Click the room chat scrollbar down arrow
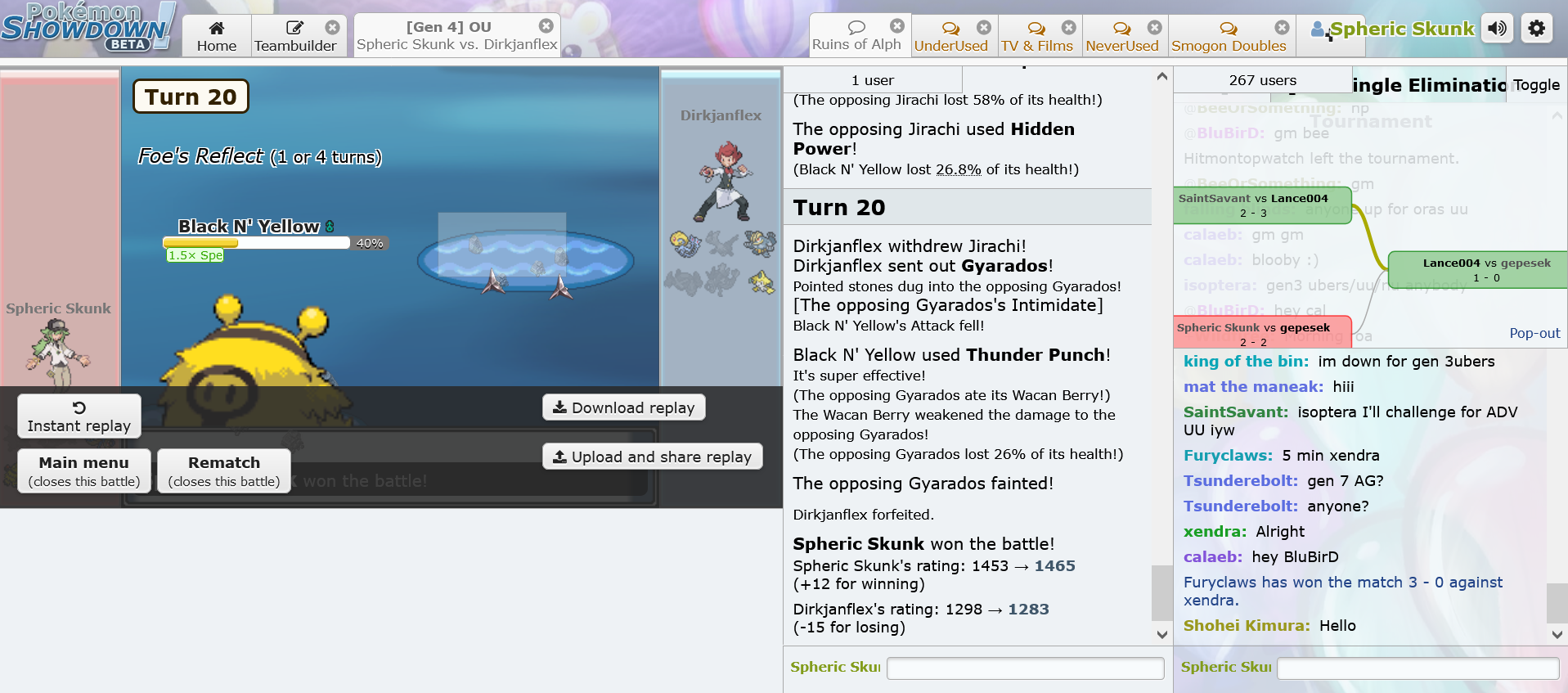 click(1557, 634)
